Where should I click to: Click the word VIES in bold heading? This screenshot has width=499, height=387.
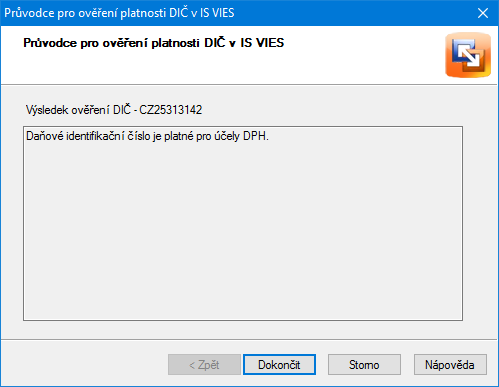coord(270,43)
